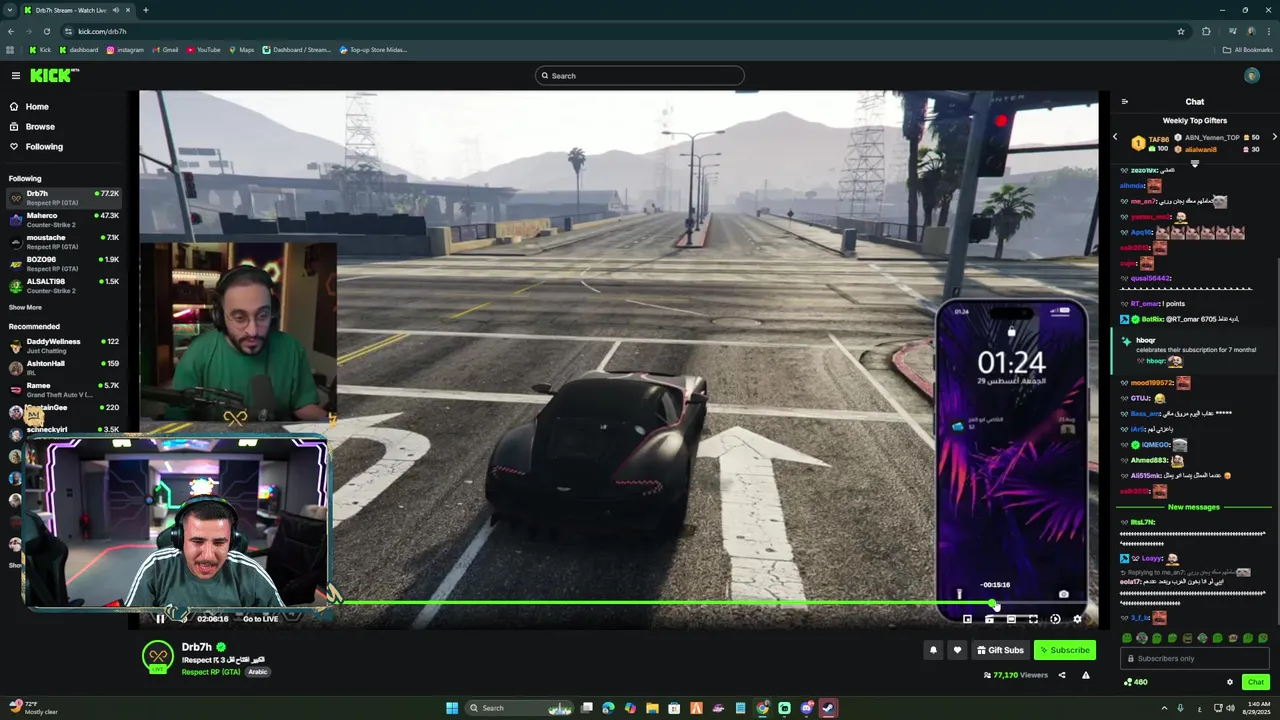Viewport: 1280px width, 720px height.
Task: Click Drb7h channel avatar below video
Action: (x=157, y=656)
